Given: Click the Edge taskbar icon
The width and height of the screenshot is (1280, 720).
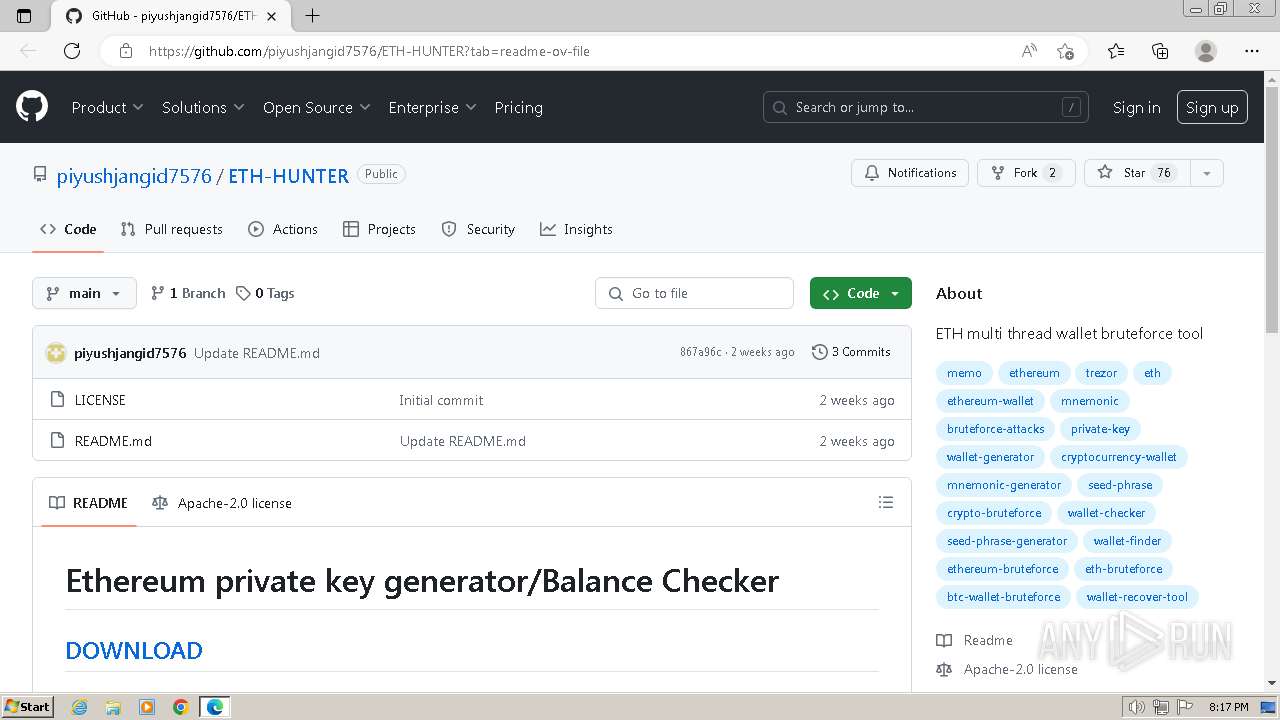Looking at the screenshot, I should (x=215, y=707).
